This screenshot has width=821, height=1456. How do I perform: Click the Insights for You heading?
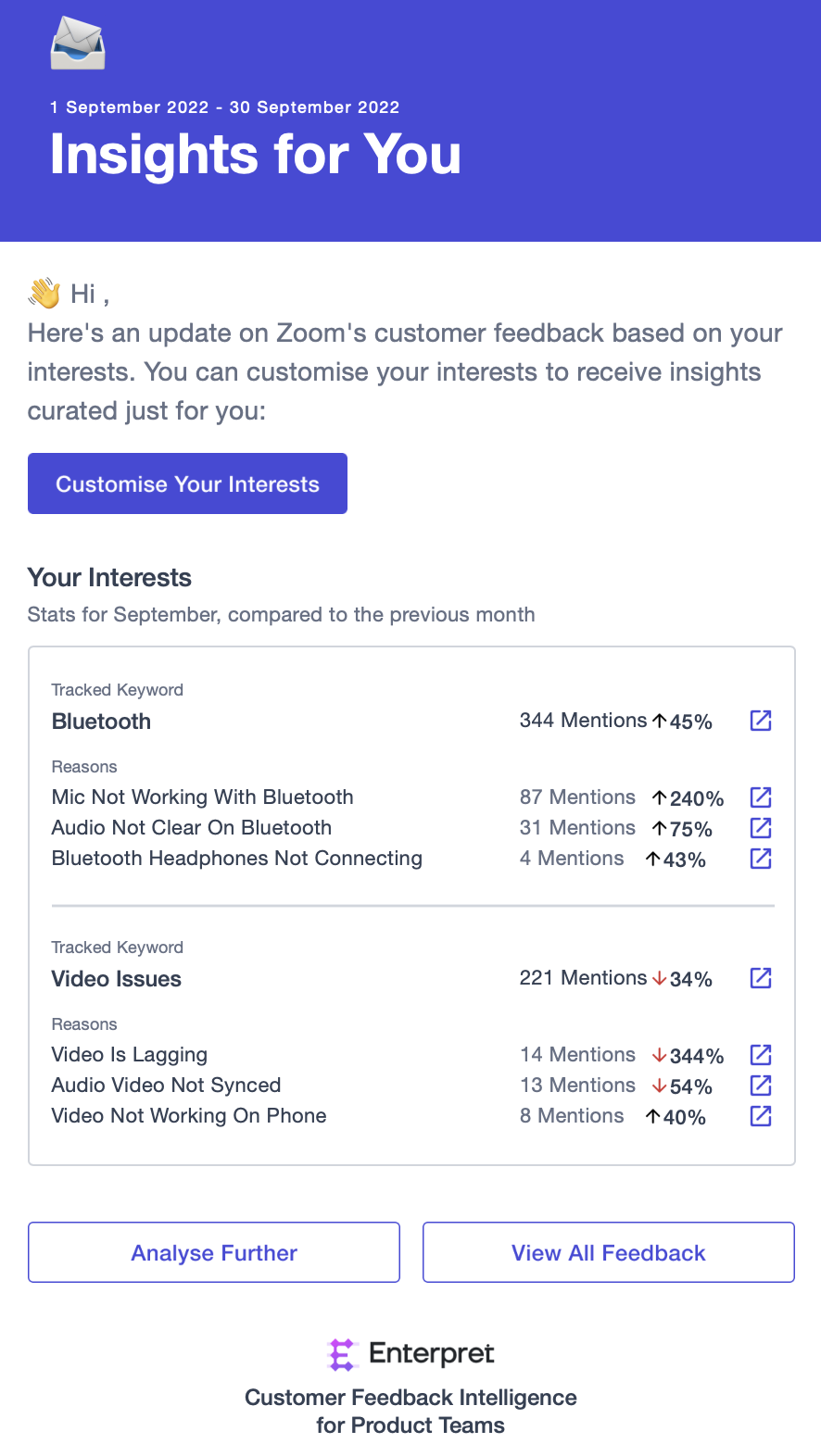pos(256,154)
